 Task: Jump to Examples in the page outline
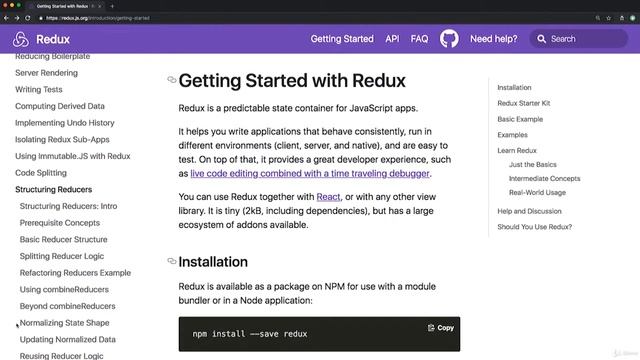pos(512,135)
